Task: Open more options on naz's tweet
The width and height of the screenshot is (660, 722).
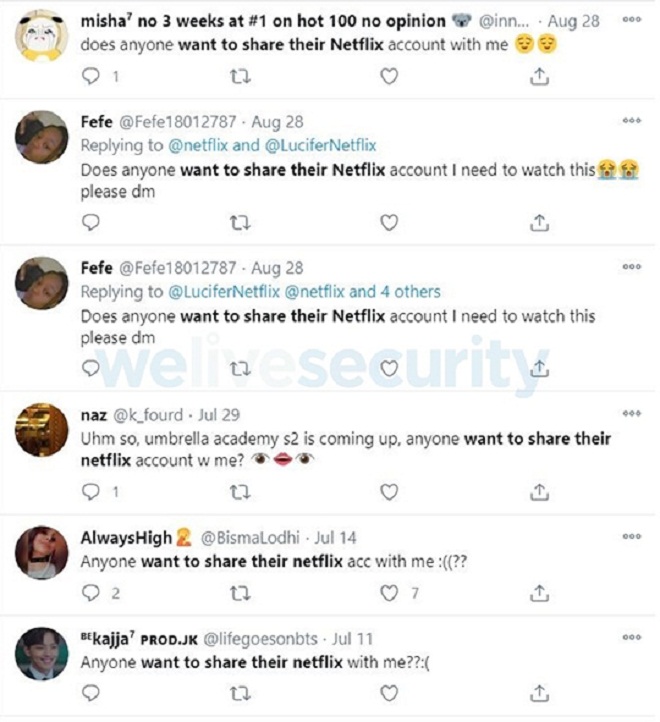Action: coord(631,413)
